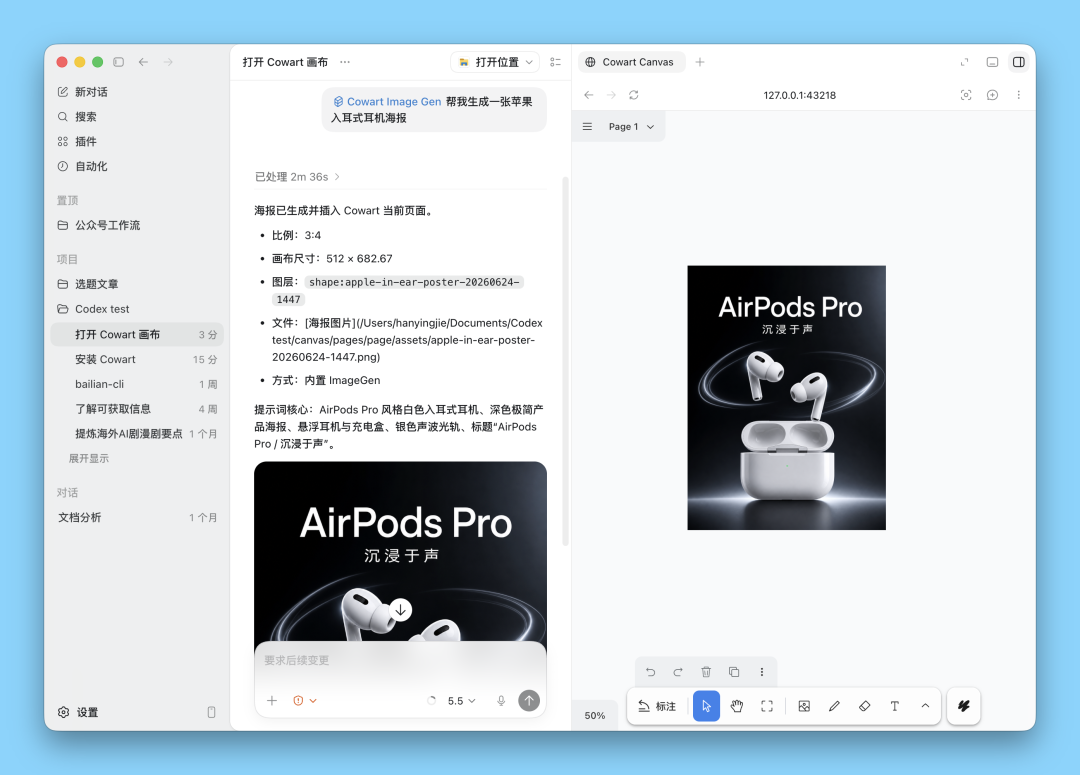Click the 127.0.0.1:43218 address bar

pyautogui.click(x=799, y=95)
